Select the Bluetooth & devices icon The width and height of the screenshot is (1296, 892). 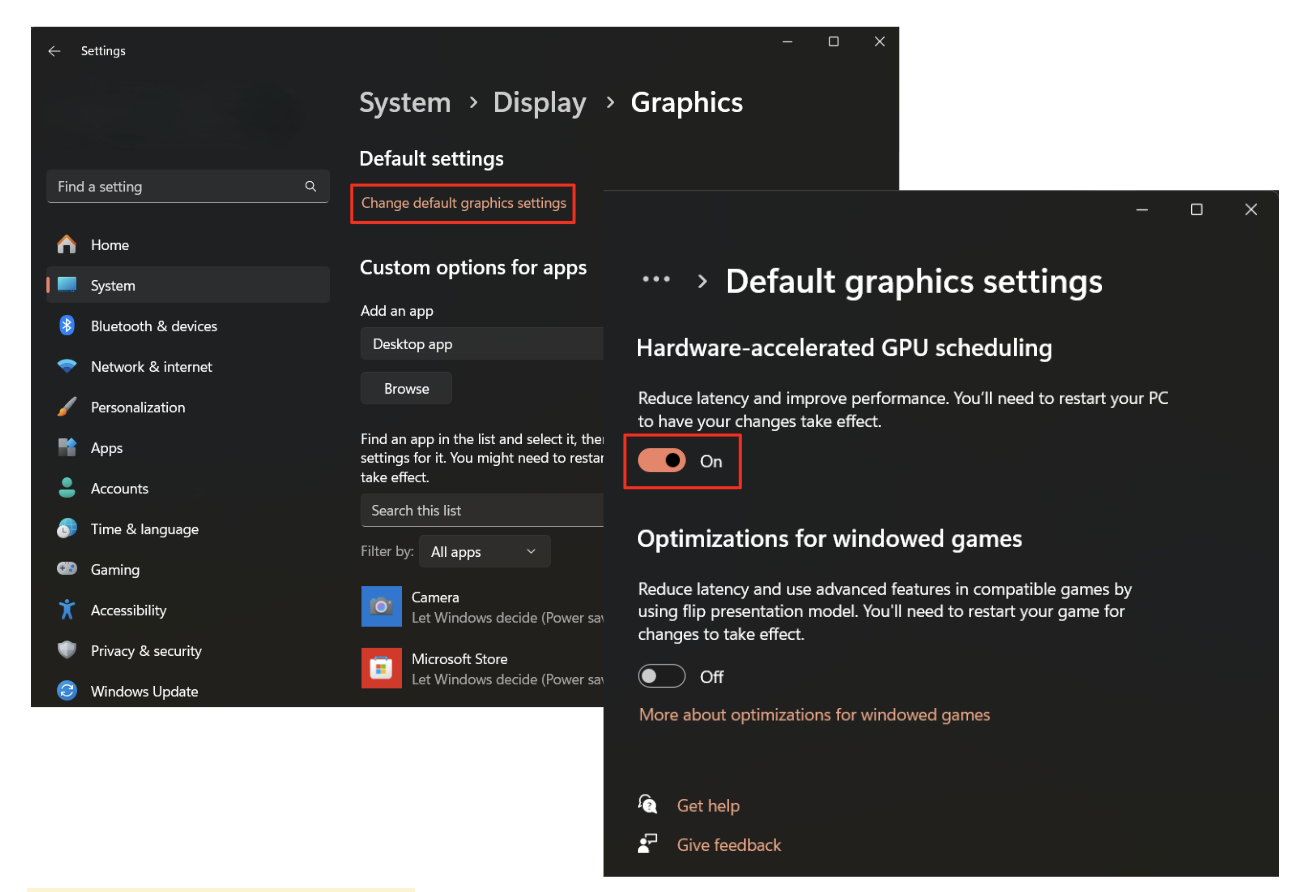(x=66, y=325)
